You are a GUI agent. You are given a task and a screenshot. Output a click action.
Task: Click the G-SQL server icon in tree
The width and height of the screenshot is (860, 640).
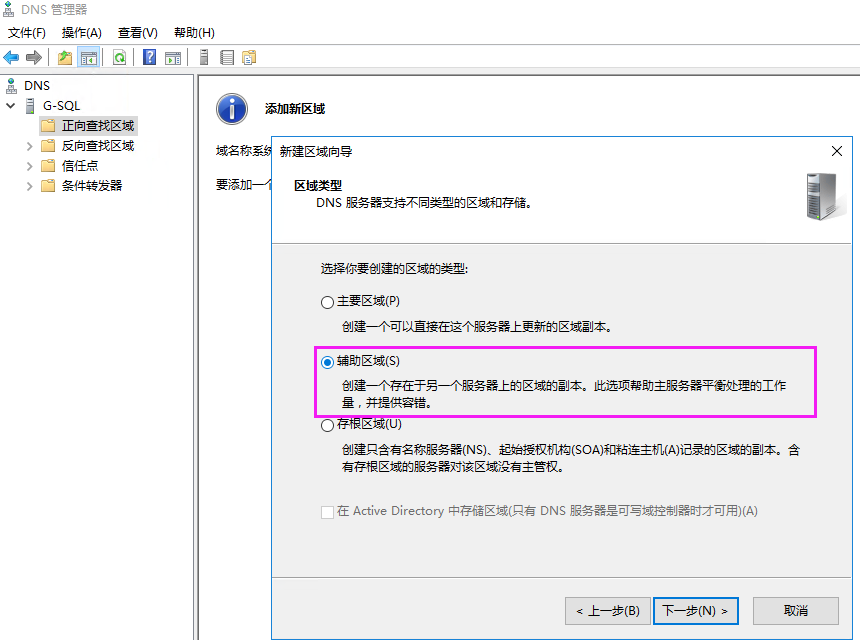(30, 106)
